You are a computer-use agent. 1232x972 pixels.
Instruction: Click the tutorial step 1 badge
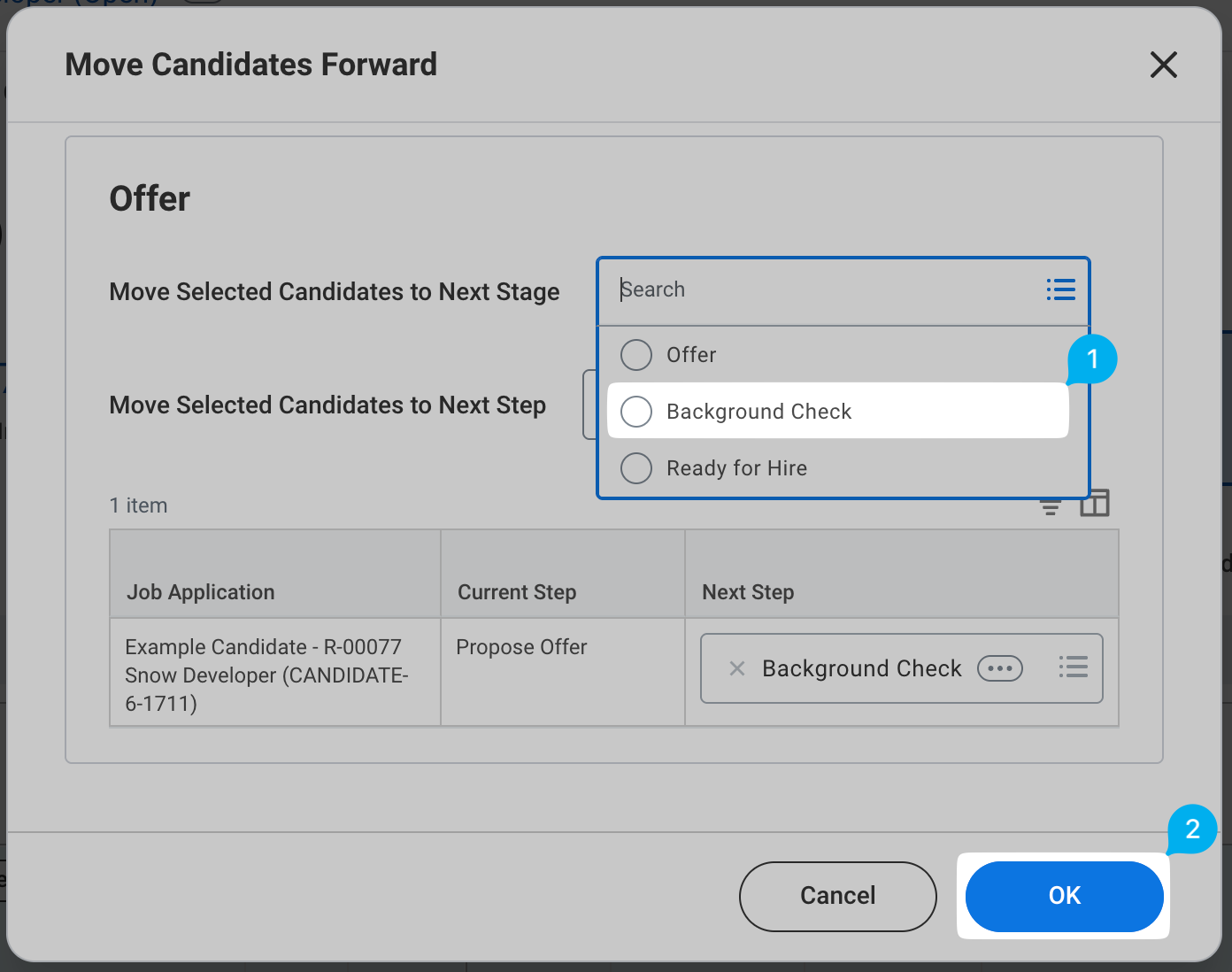(1092, 359)
